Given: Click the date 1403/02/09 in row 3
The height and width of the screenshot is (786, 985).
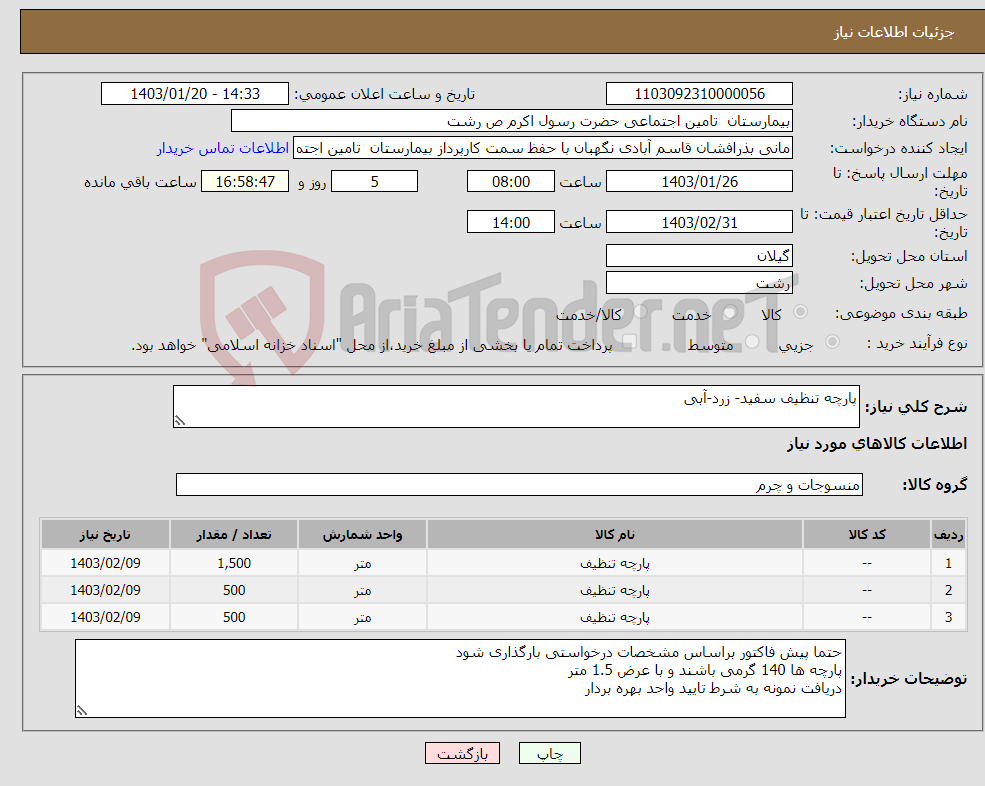Looking at the screenshot, I should pyautogui.click(x=106, y=618).
